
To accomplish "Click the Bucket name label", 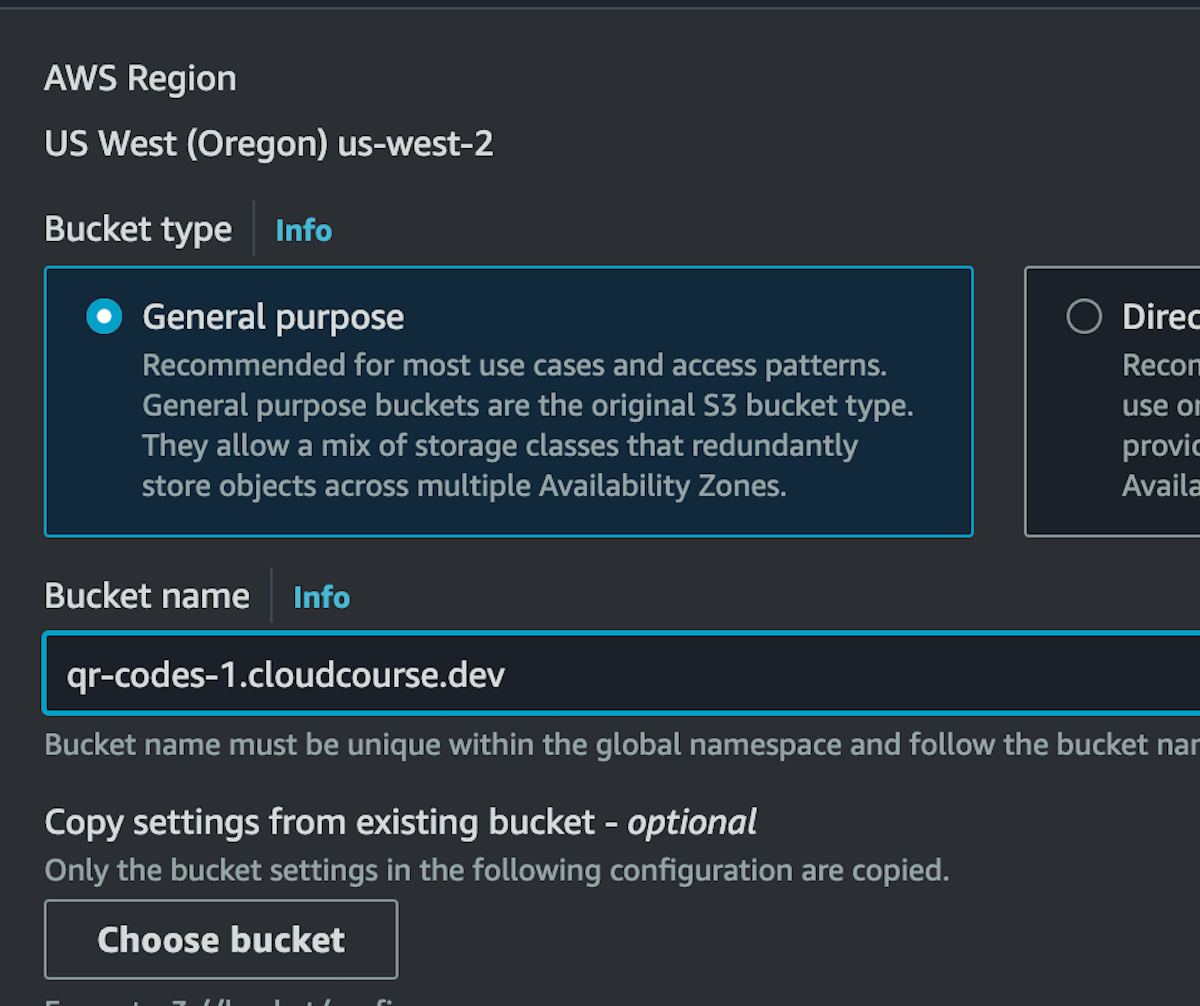I will click(147, 596).
